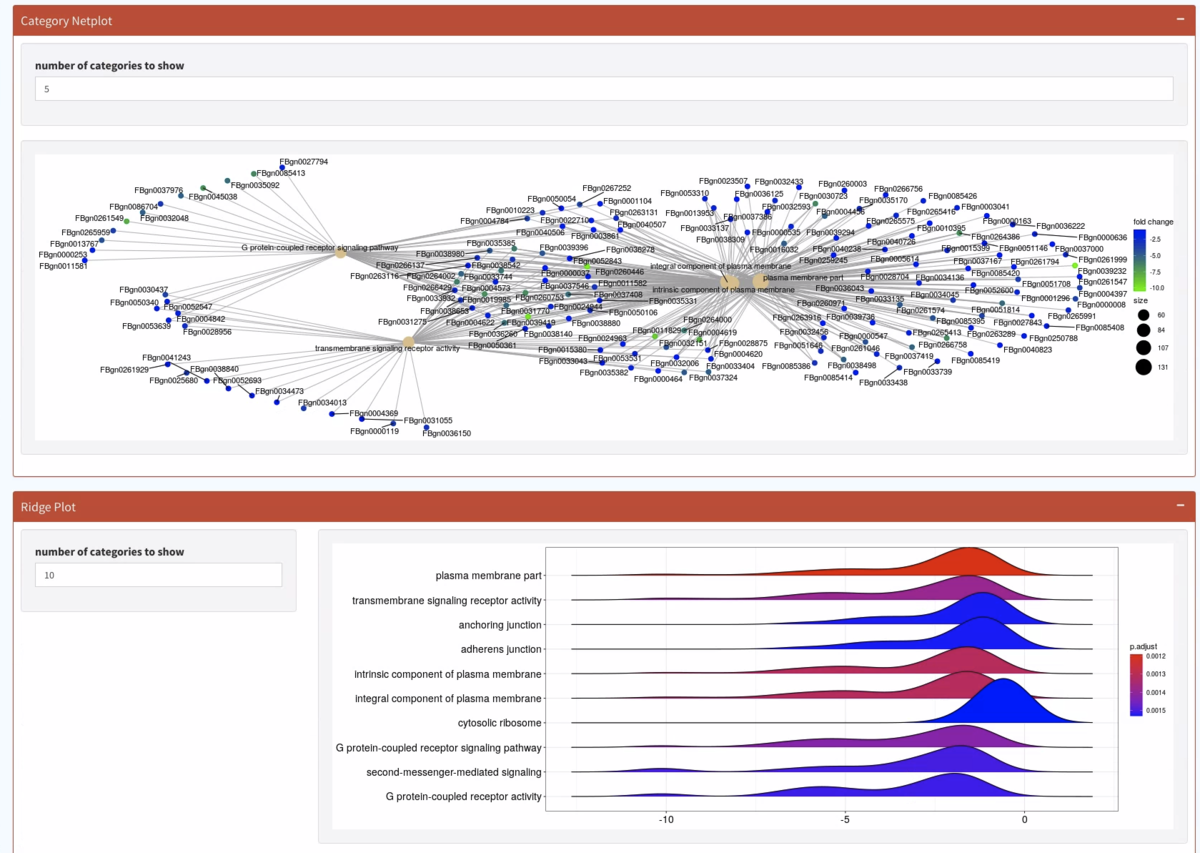The height and width of the screenshot is (853, 1200).
Task: Click the p.adjust legend title
Action: coord(1145,645)
